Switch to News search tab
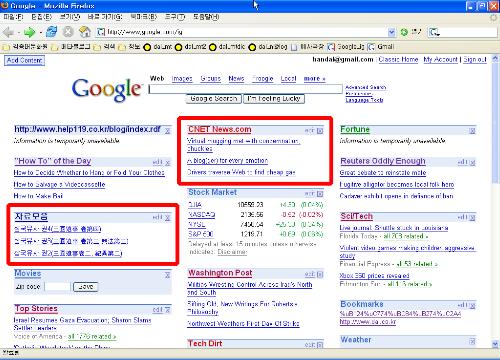Viewport: 500px width, 360px height. click(x=236, y=79)
